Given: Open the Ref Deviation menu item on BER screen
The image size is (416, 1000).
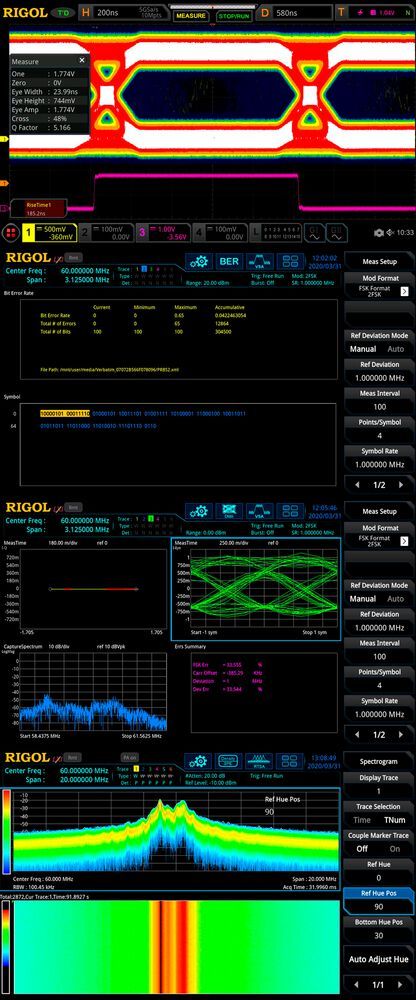Looking at the screenshot, I should click(x=380, y=371).
